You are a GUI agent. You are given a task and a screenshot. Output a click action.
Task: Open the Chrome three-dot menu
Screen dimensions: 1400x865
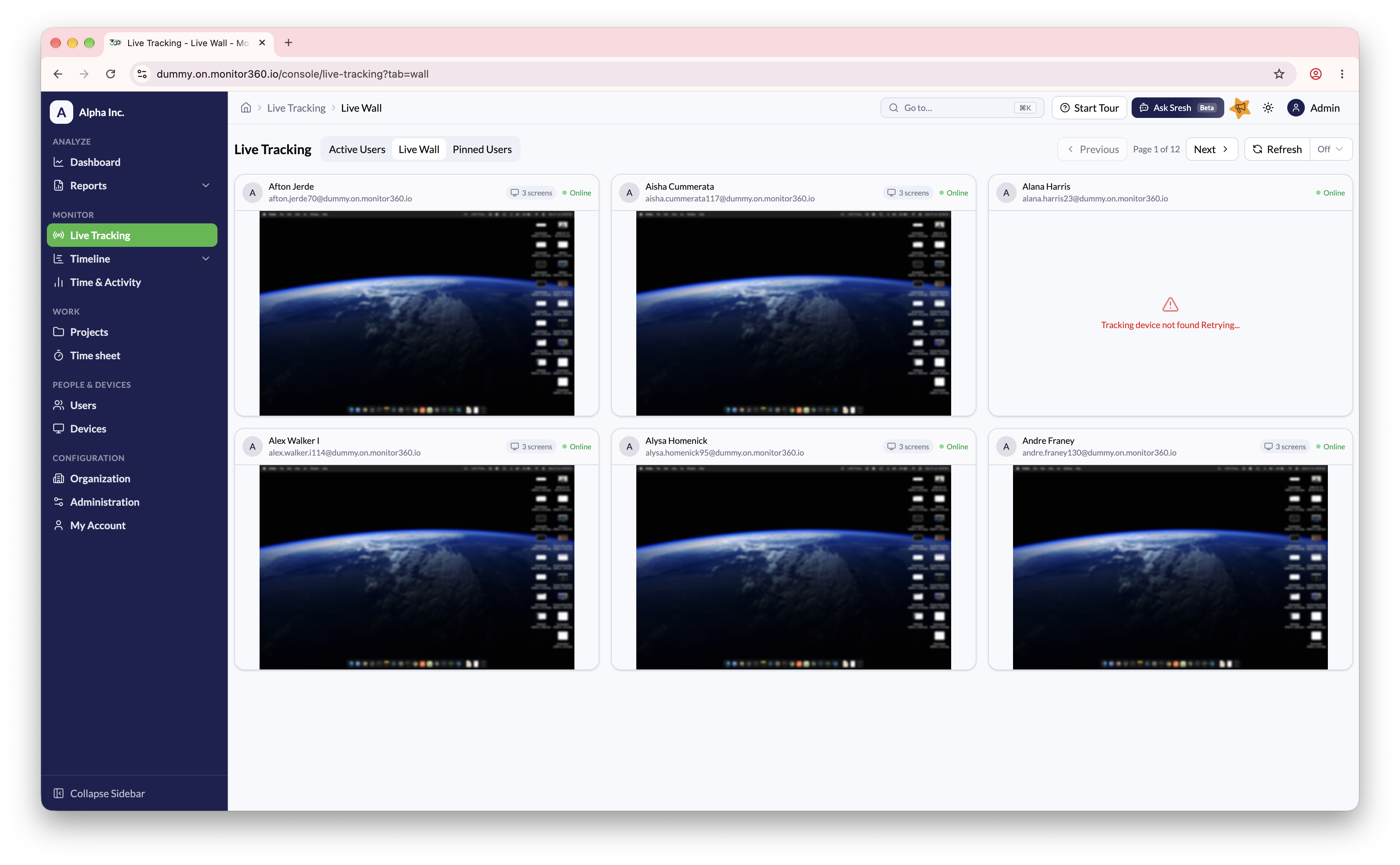(1342, 74)
